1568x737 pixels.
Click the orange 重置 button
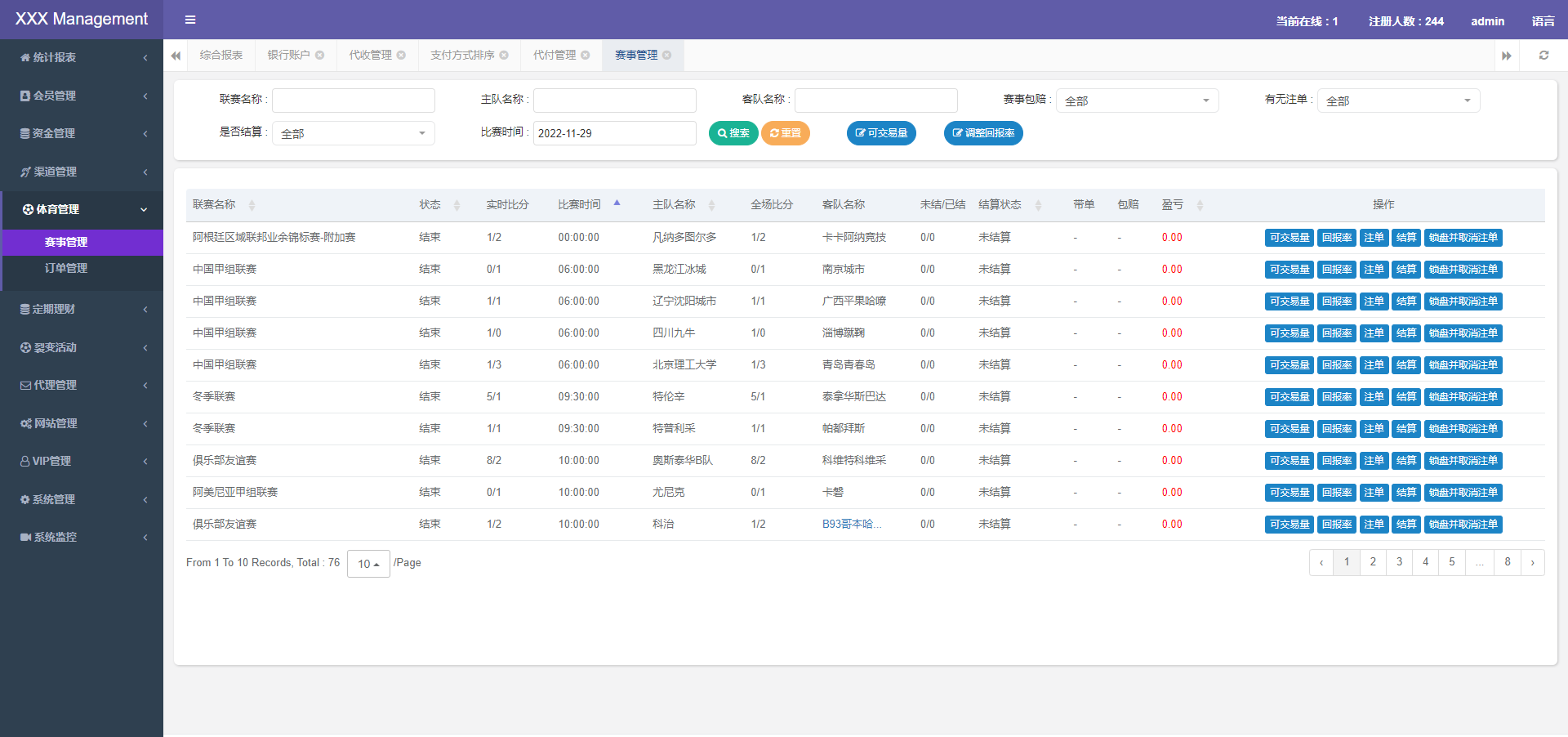coord(785,133)
